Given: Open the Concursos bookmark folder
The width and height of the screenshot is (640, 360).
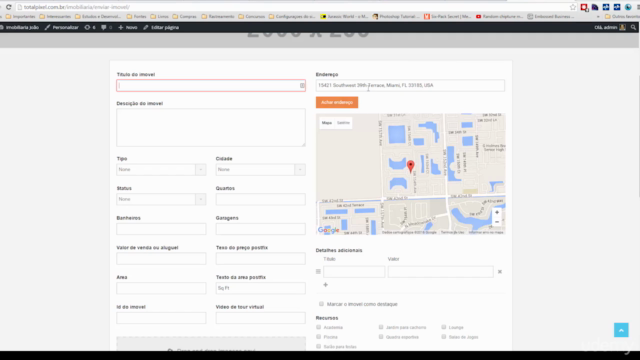Looking at the screenshot, I should coord(251,16).
